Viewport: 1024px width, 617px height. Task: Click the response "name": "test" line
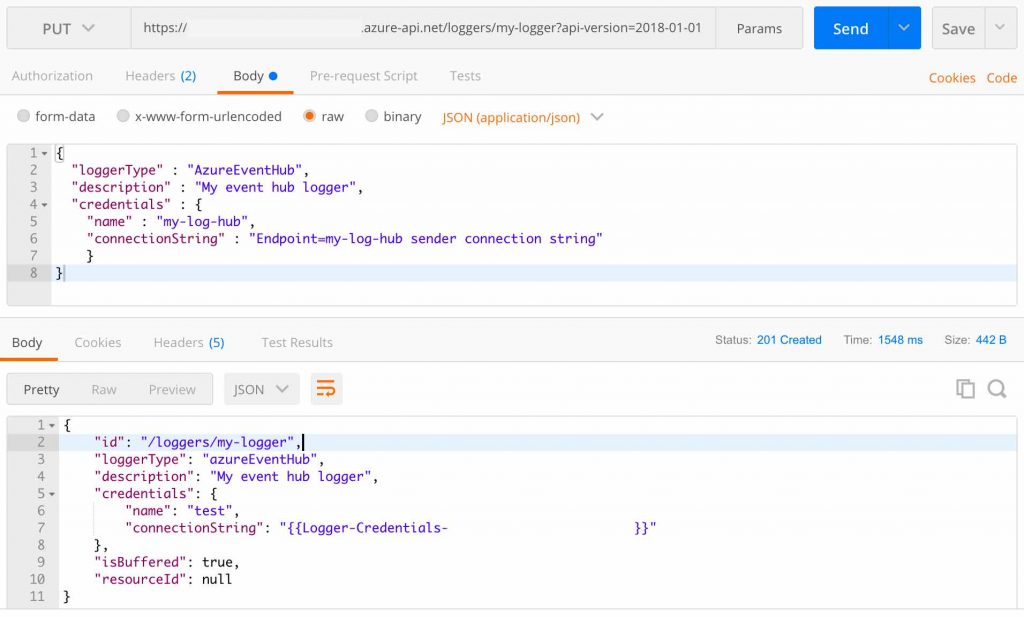tap(182, 511)
